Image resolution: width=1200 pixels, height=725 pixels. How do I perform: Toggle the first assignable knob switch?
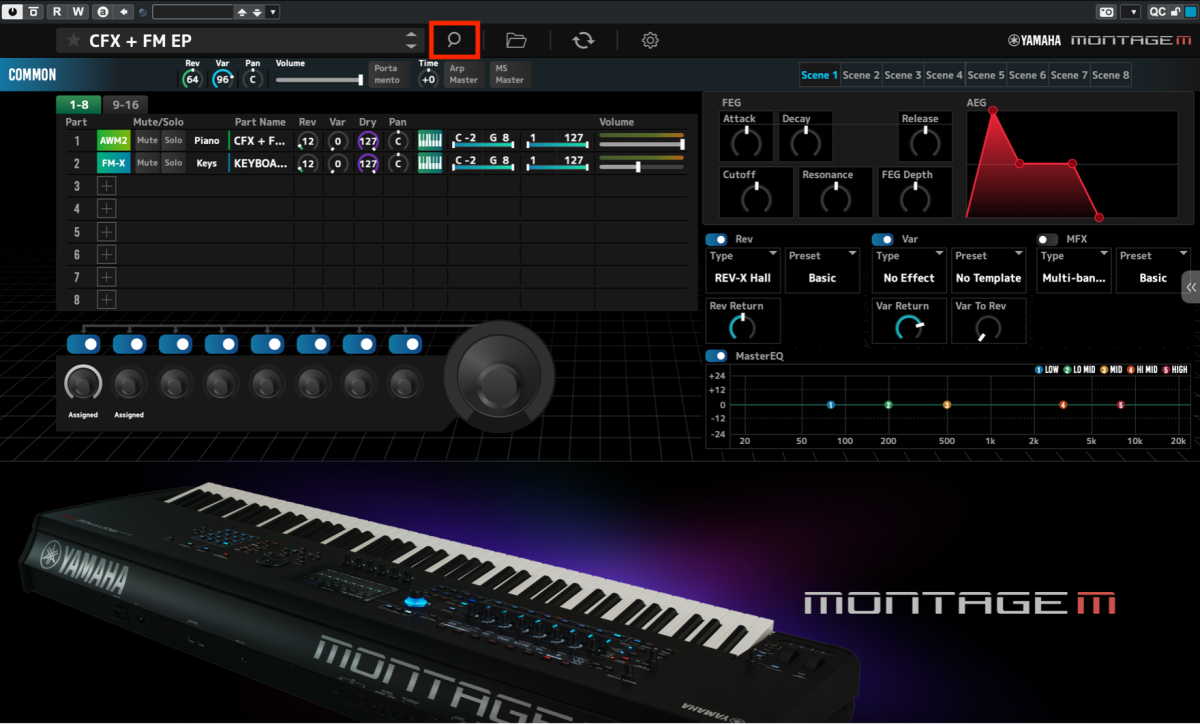point(83,344)
